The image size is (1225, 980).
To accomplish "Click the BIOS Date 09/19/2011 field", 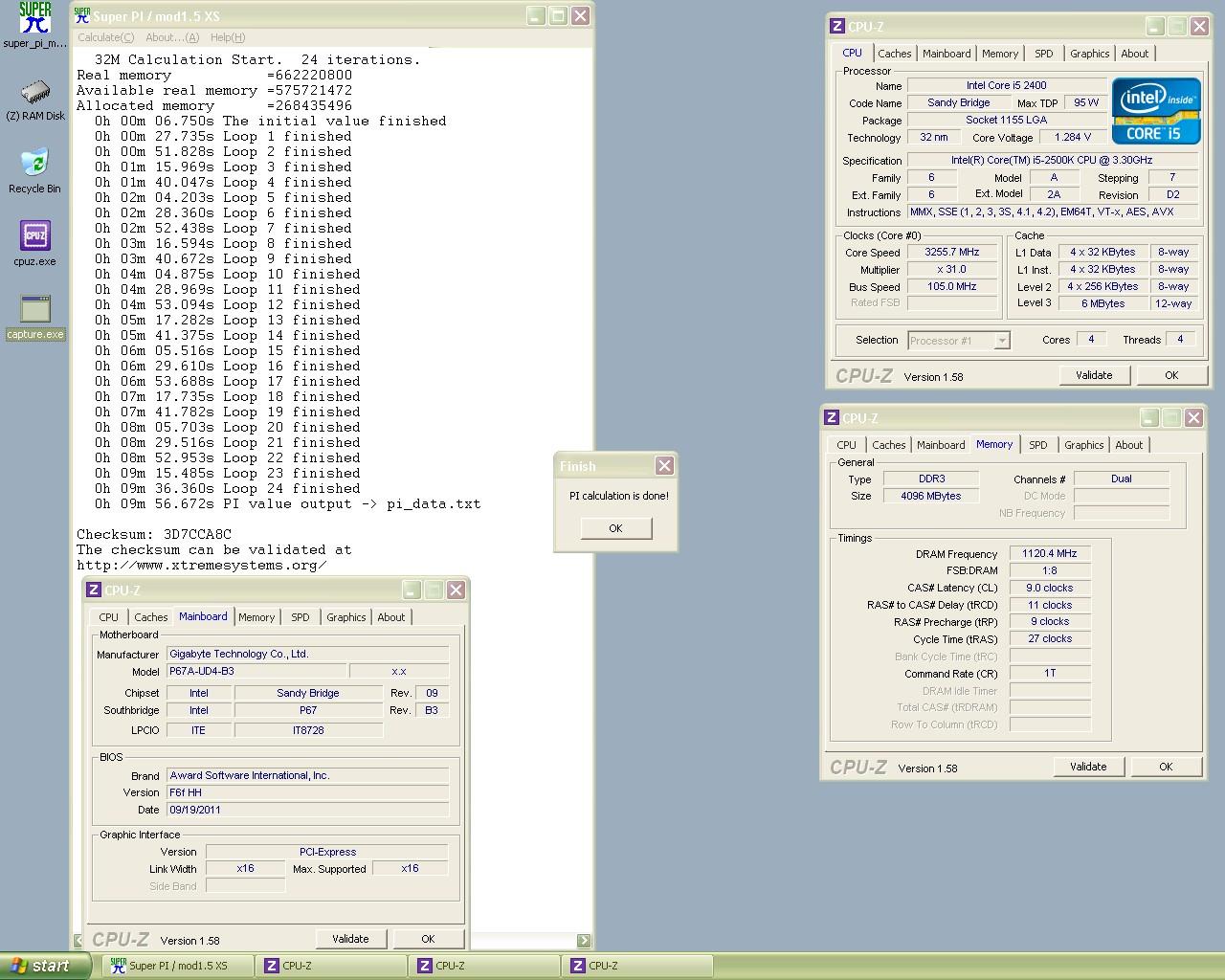I will pos(307,810).
